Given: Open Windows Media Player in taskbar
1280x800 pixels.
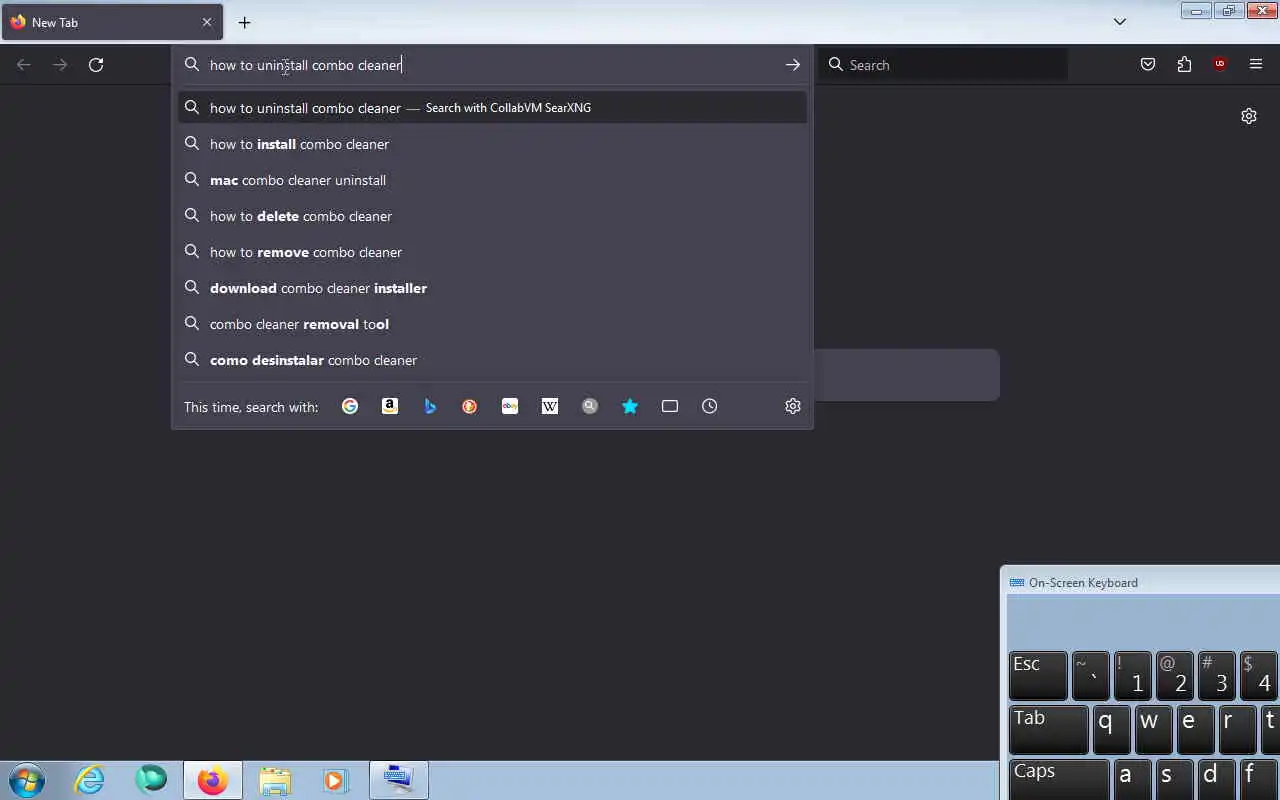Looking at the screenshot, I should pos(335,780).
